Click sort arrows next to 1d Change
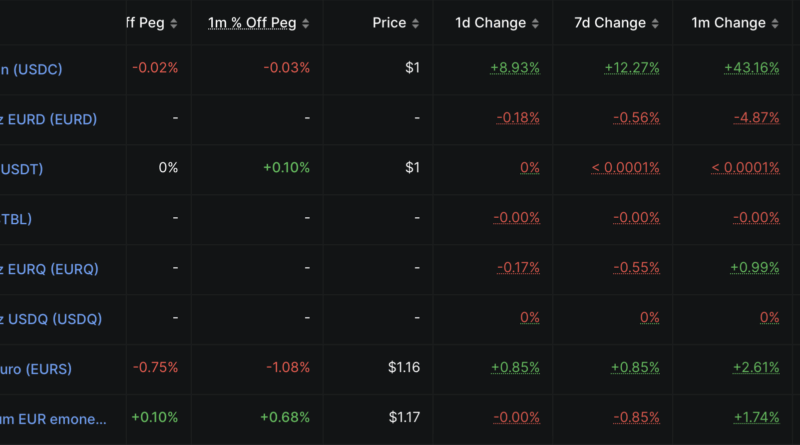 pos(535,23)
